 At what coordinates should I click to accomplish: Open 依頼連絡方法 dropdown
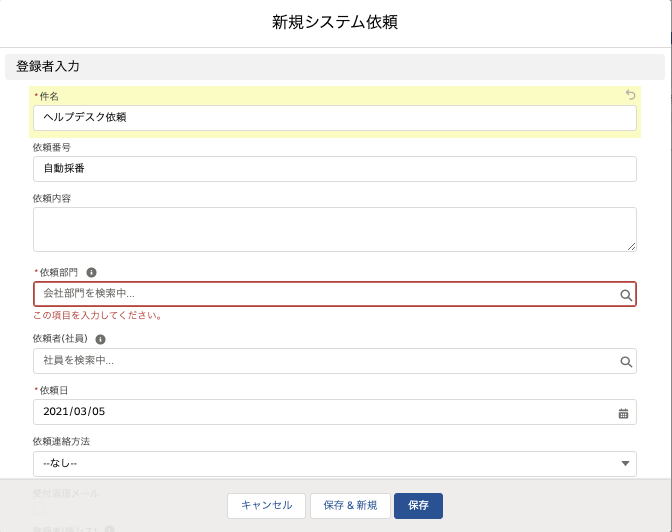(x=335, y=463)
